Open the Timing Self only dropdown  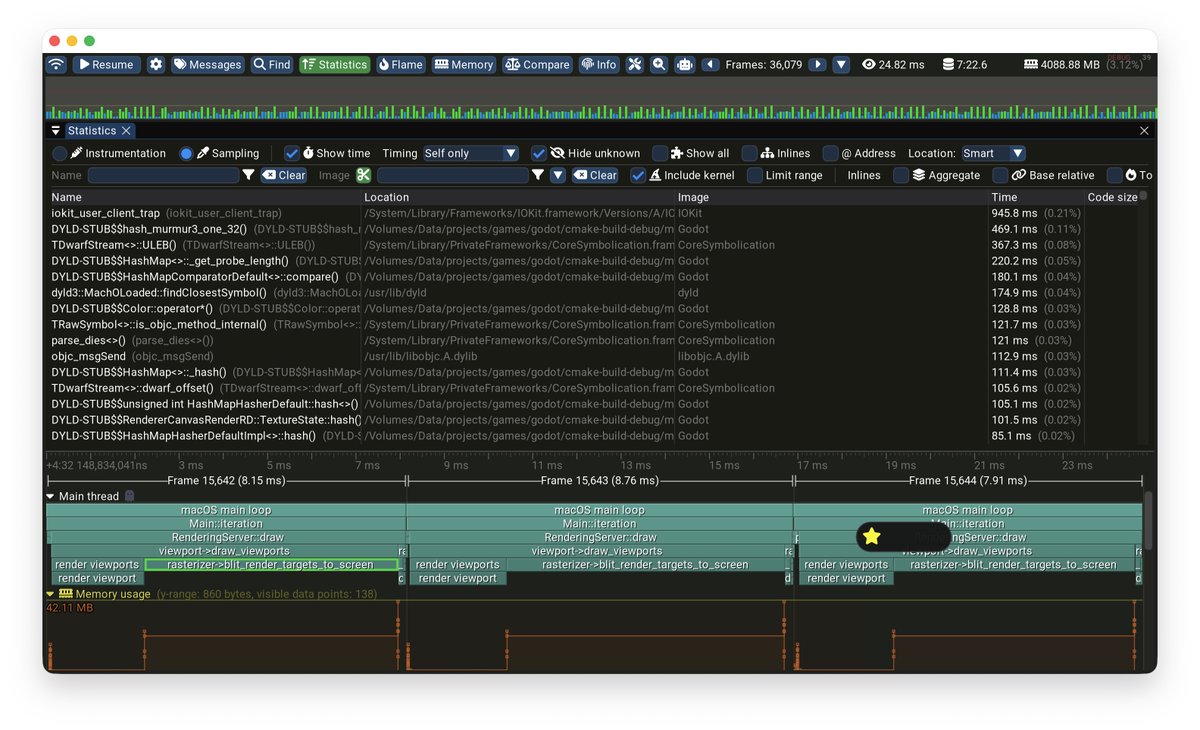470,153
